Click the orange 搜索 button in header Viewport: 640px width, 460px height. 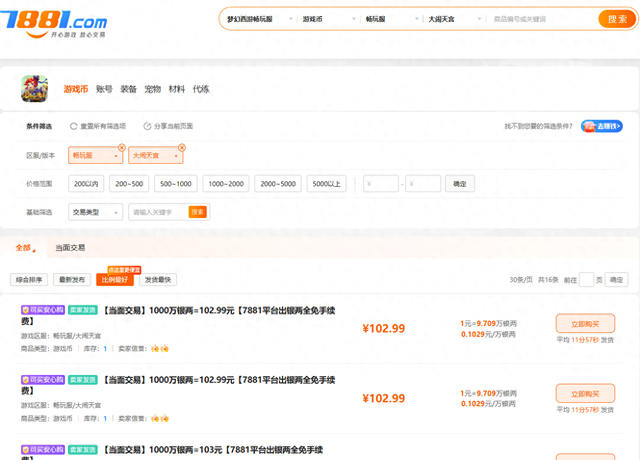[613, 19]
